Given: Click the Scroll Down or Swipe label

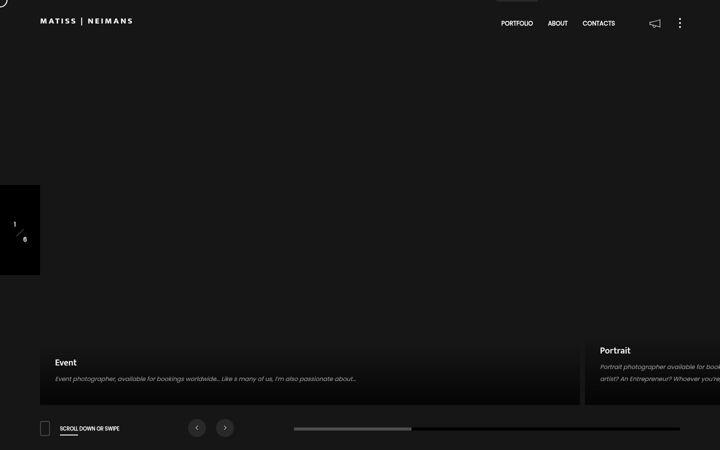Looking at the screenshot, I should point(90,429).
